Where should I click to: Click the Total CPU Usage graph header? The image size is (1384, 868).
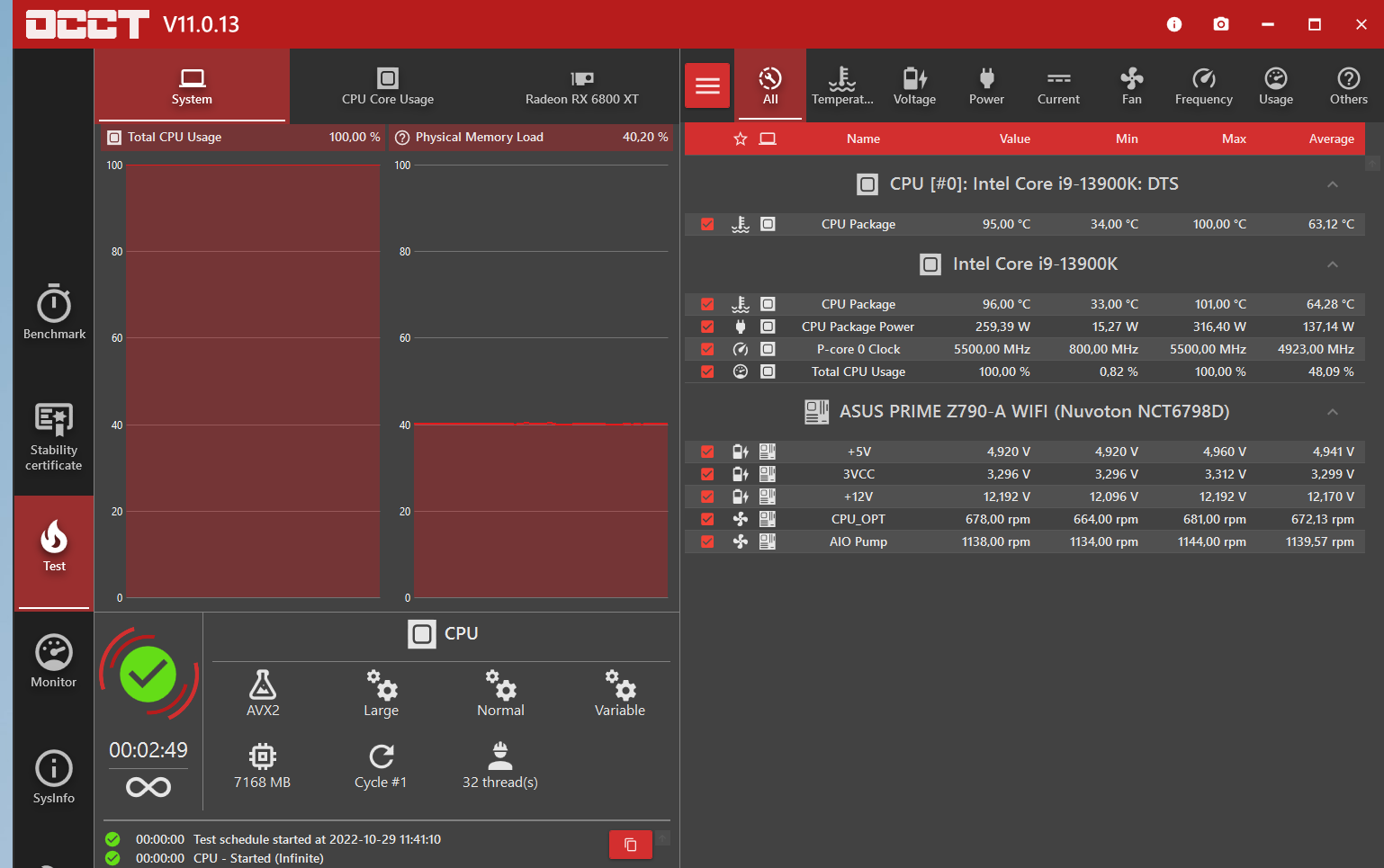[x=241, y=138]
